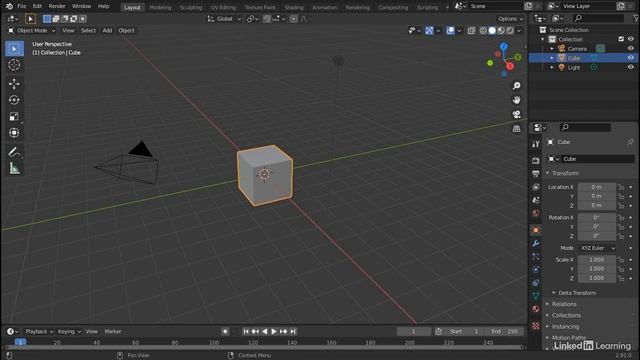Hide the Light in outliner
The height and width of the screenshot is (360, 640).
tap(631, 67)
